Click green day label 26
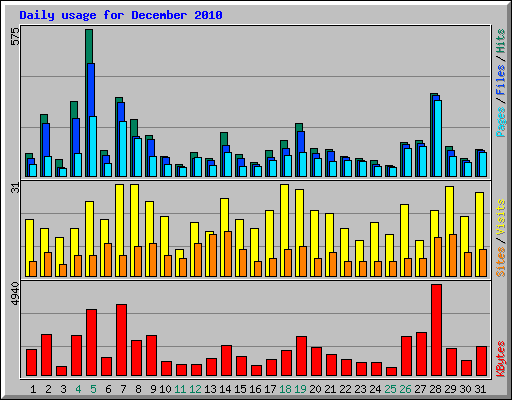Screen dimensions: 512x400 [405, 389]
